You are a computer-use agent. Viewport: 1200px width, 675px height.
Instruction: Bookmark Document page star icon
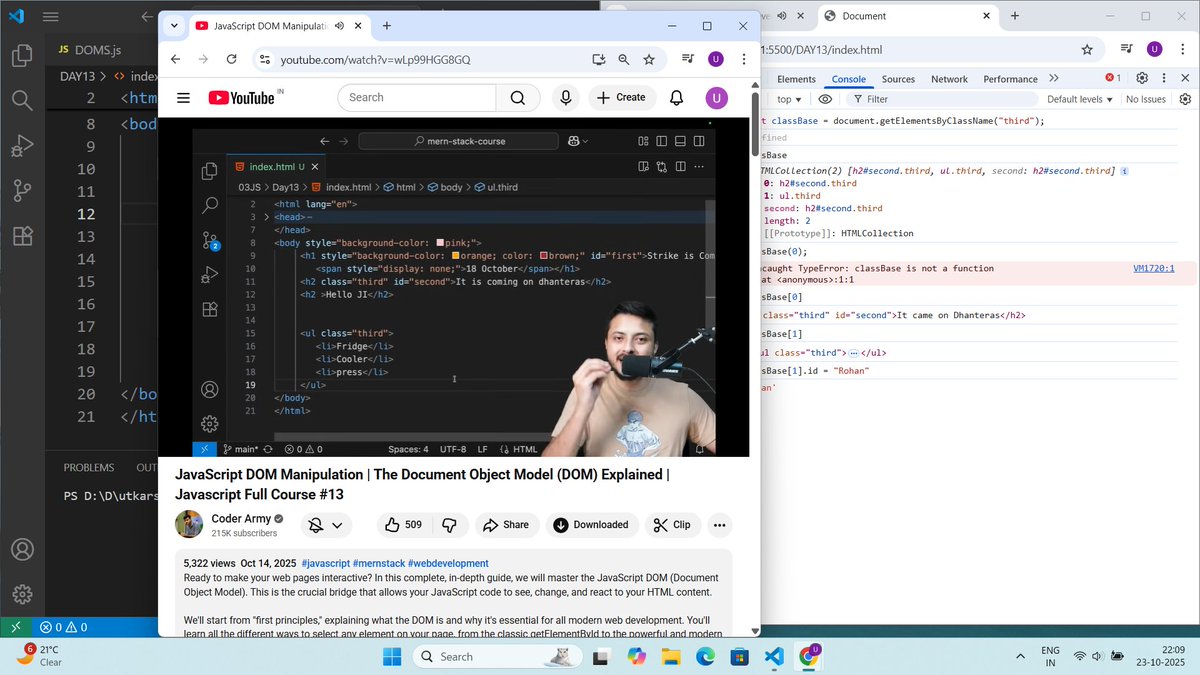[1087, 49]
